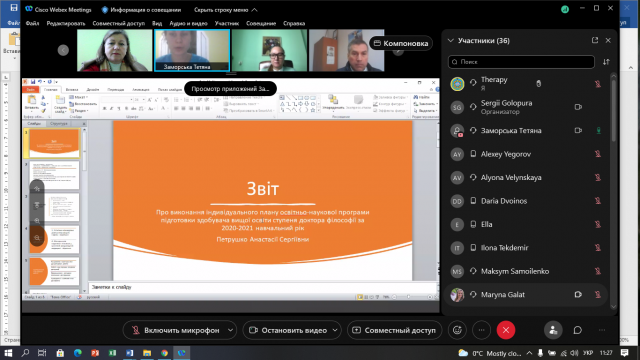Viewport: 640px width, 360px height.
Task: Open taskbar Search
Action: click(25, 353)
